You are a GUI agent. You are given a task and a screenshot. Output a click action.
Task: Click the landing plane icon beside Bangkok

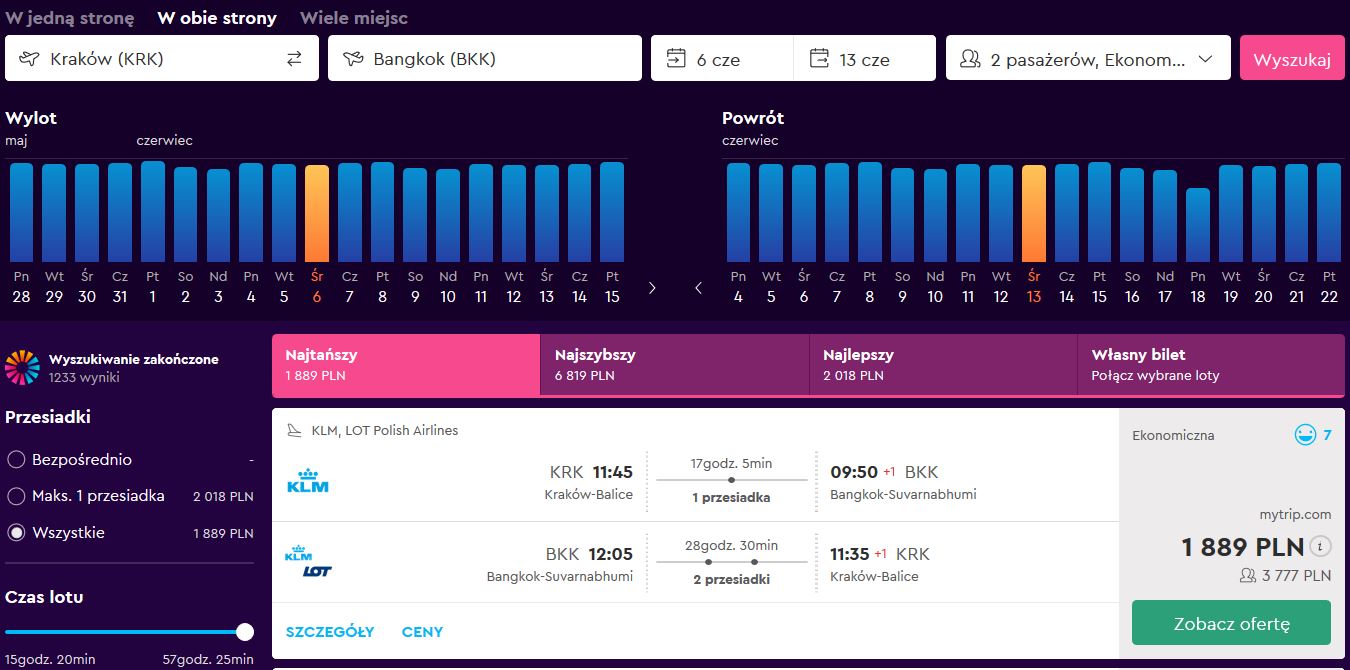point(352,59)
